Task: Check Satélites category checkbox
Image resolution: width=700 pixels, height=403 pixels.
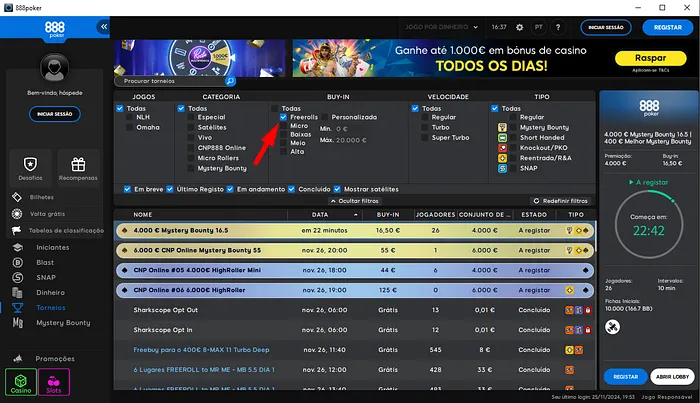Action: click(x=191, y=127)
